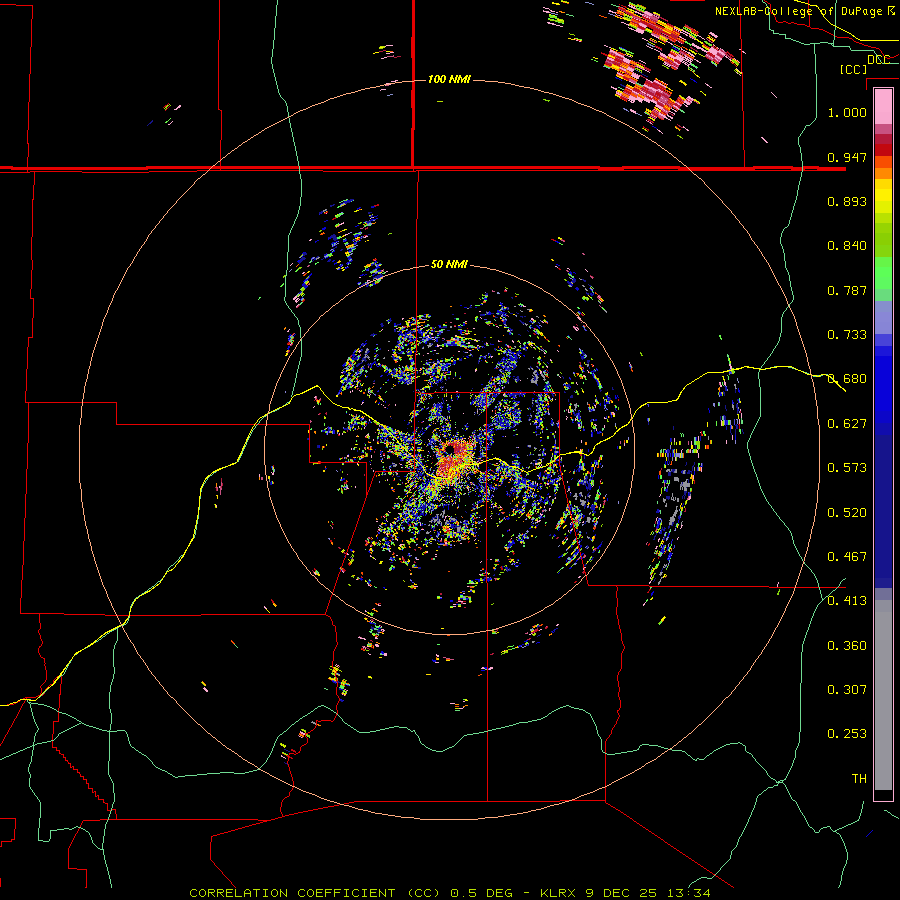Click the "50 NMI" range ring label

coord(449,264)
